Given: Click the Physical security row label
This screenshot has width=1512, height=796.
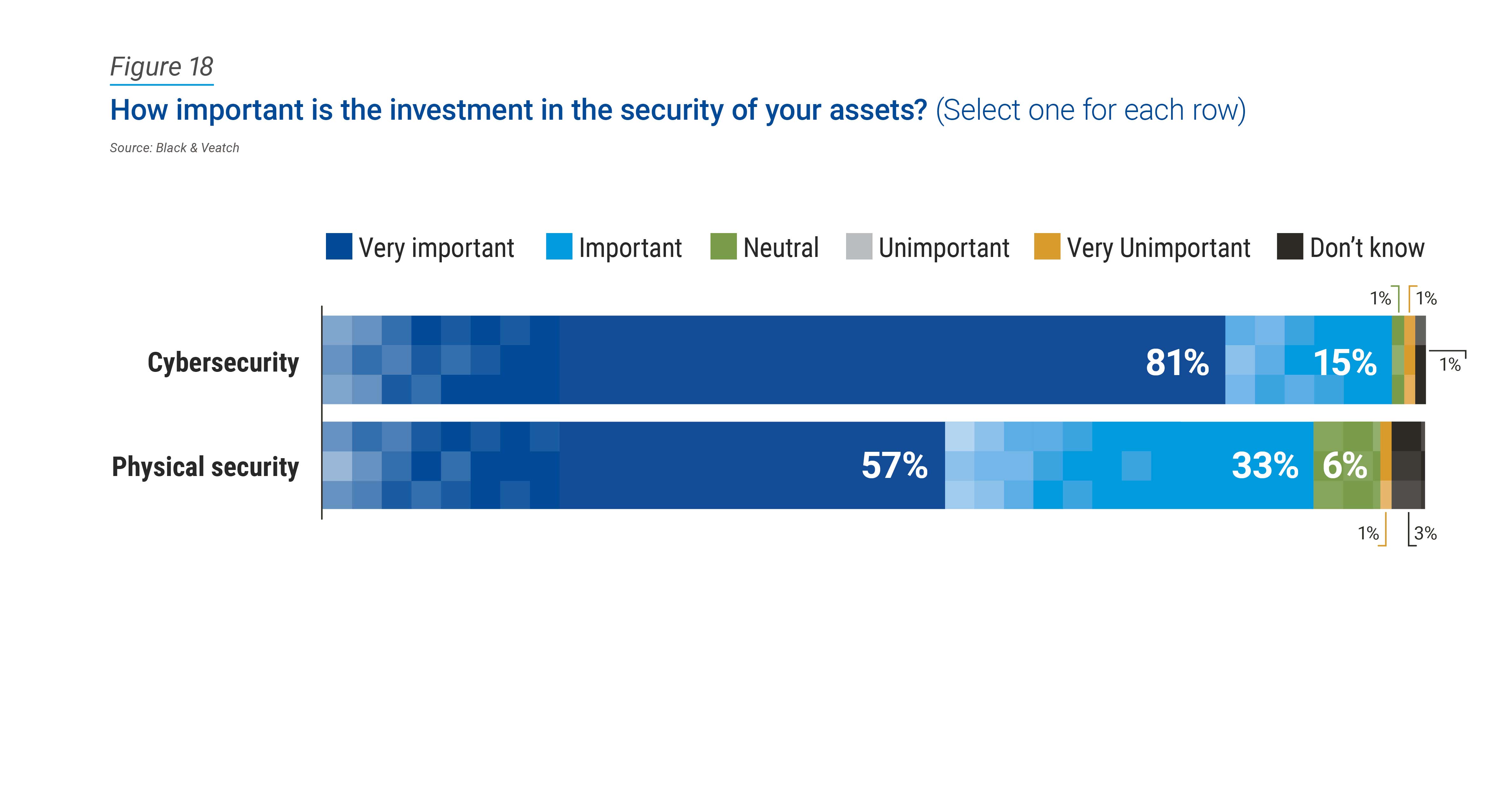Looking at the screenshot, I should [205, 467].
